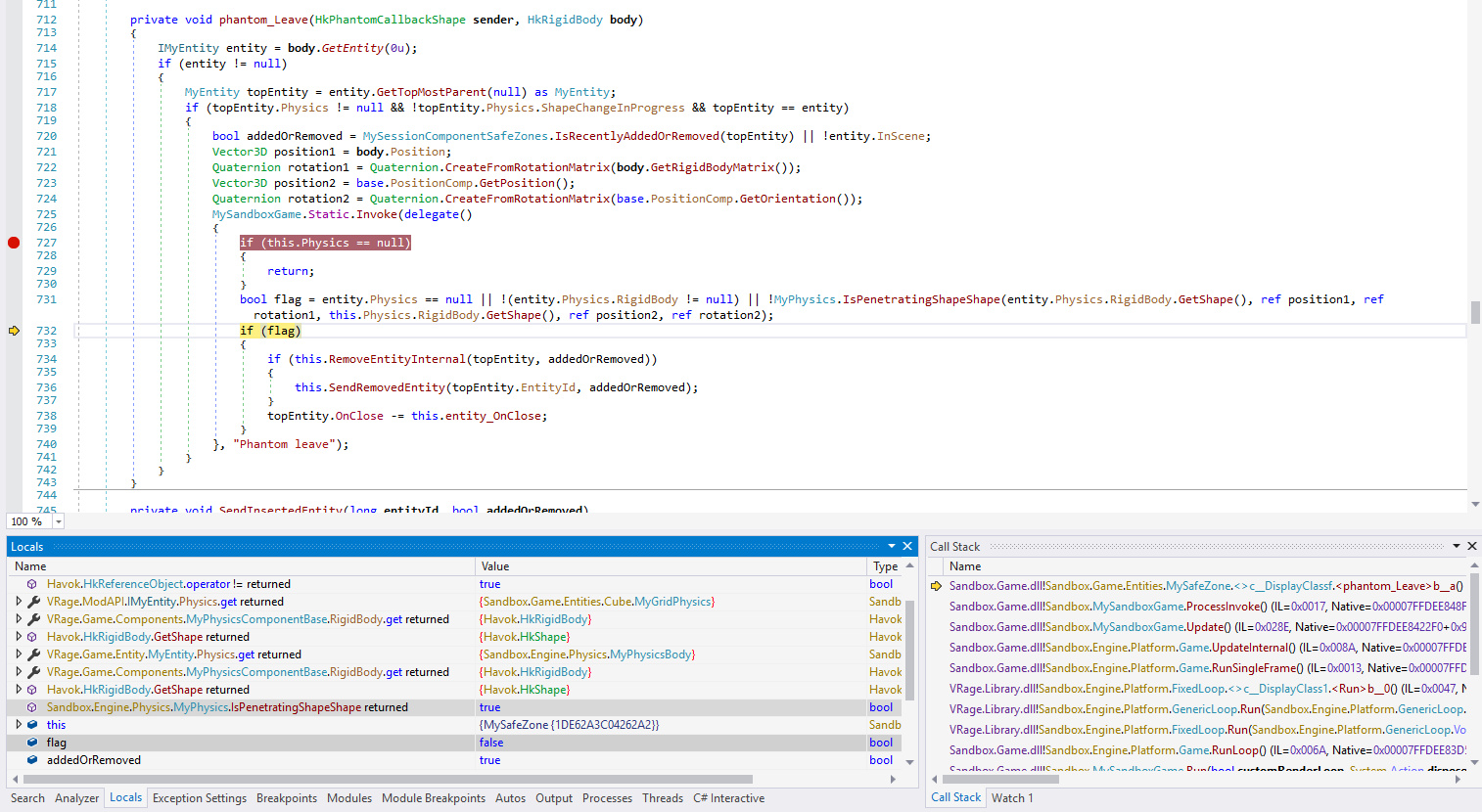Screen dimensions: 1482x812
Task: Open the 100 % zoom level dropdown
Action: [59, 521]
